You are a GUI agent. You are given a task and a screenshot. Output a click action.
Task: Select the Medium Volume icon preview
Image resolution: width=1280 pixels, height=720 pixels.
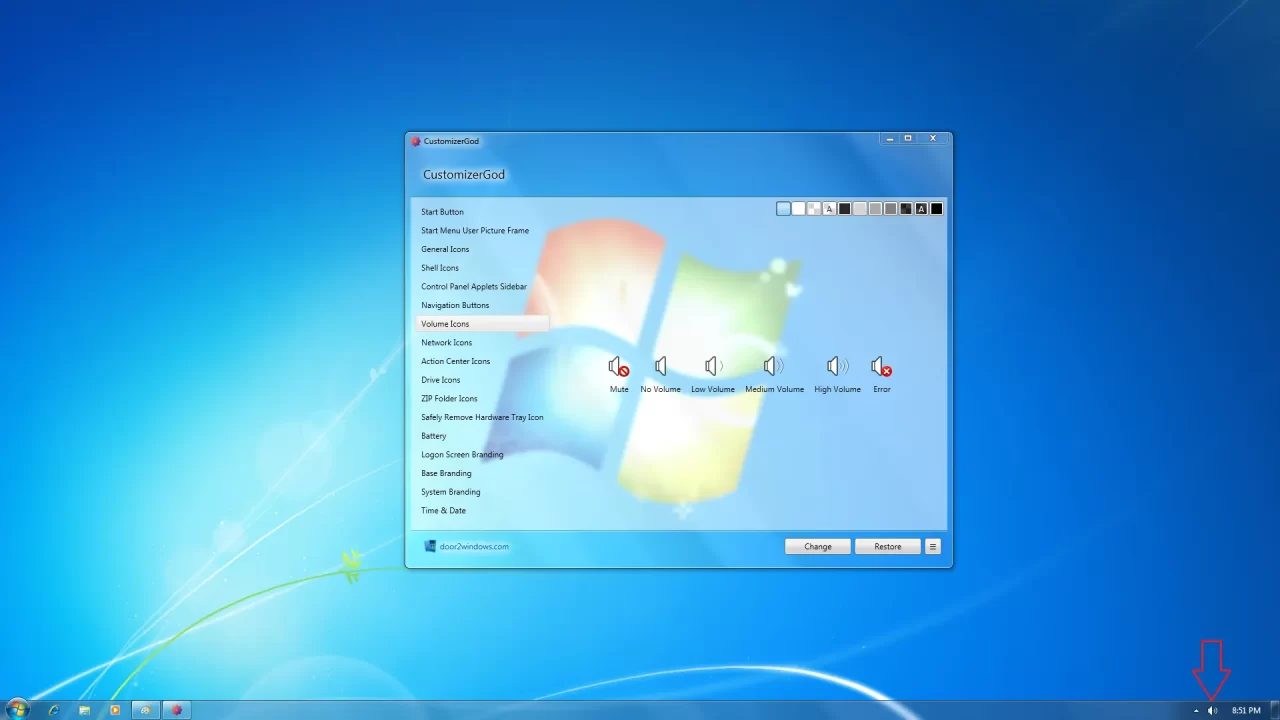point(774,366)
